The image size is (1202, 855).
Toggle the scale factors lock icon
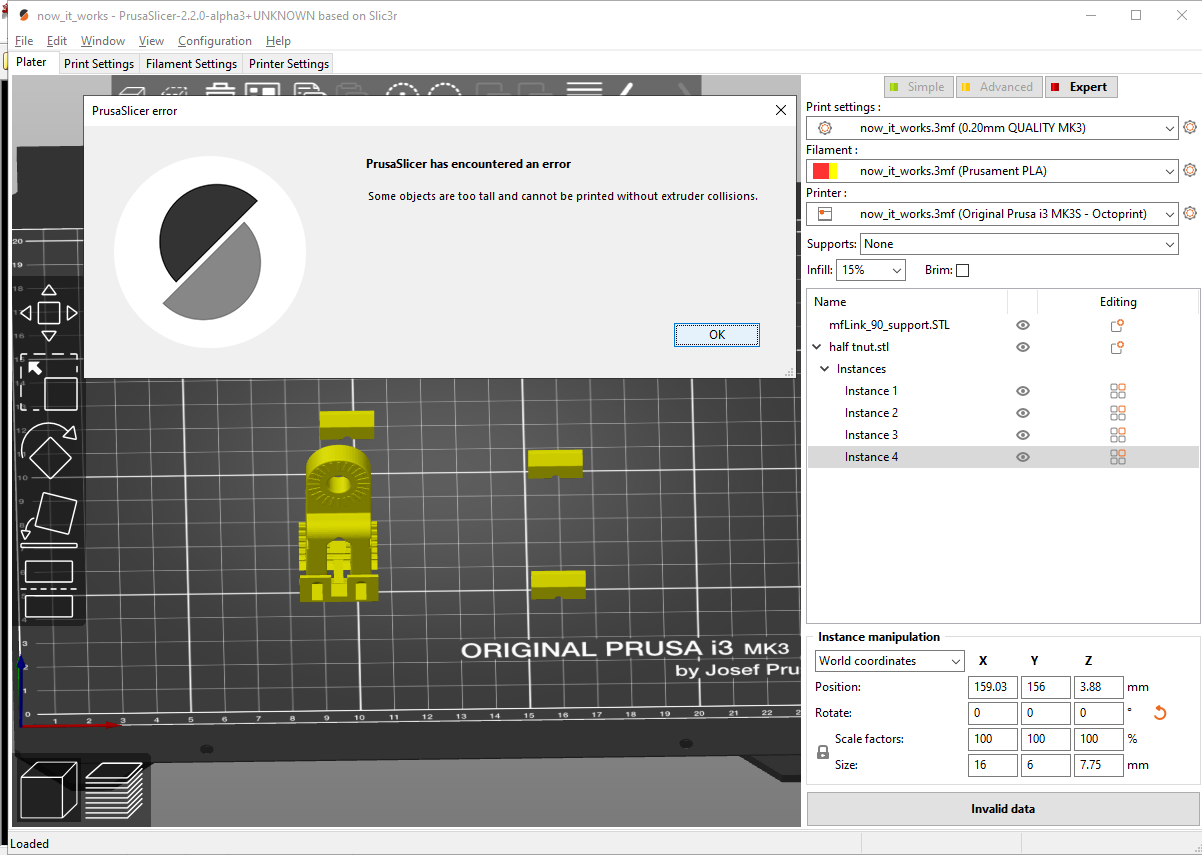823,752
